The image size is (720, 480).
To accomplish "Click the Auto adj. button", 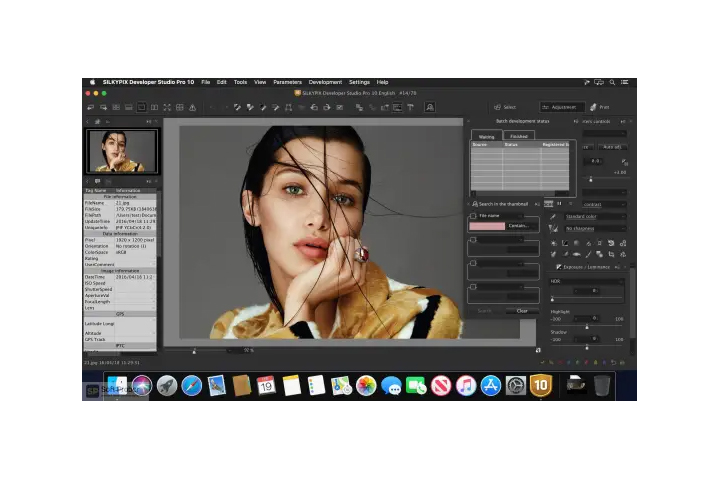I will click(x=612, y=147).
